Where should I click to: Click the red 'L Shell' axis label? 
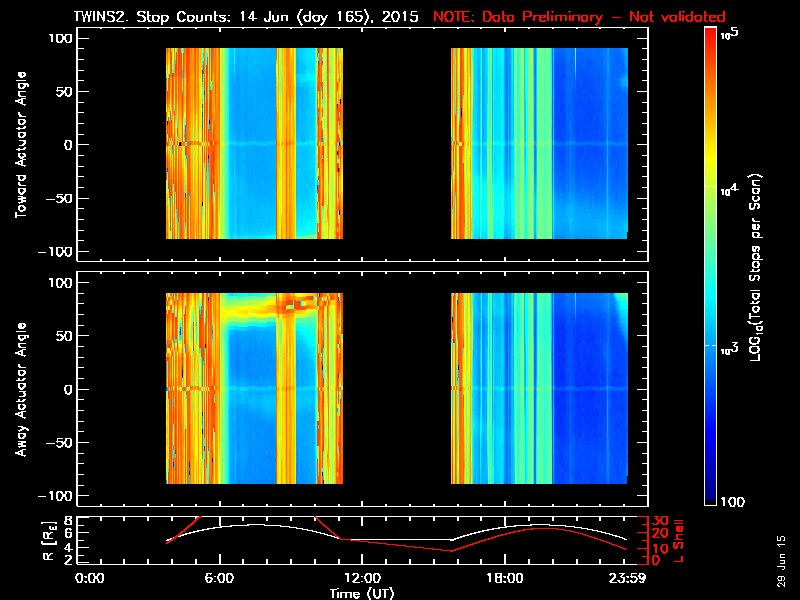[679, 541]
